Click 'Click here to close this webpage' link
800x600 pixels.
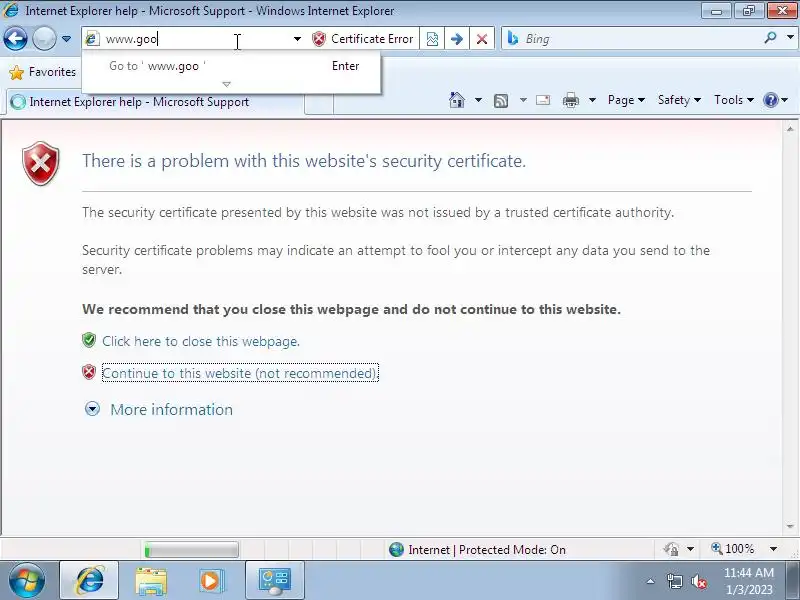click(x=201, y=341)
